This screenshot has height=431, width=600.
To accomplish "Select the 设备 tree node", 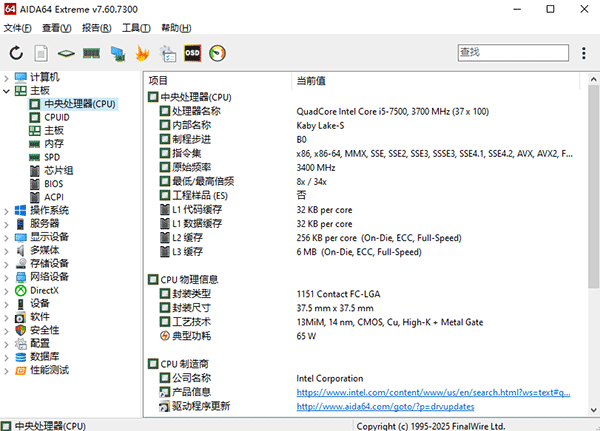I will (39, 304).
